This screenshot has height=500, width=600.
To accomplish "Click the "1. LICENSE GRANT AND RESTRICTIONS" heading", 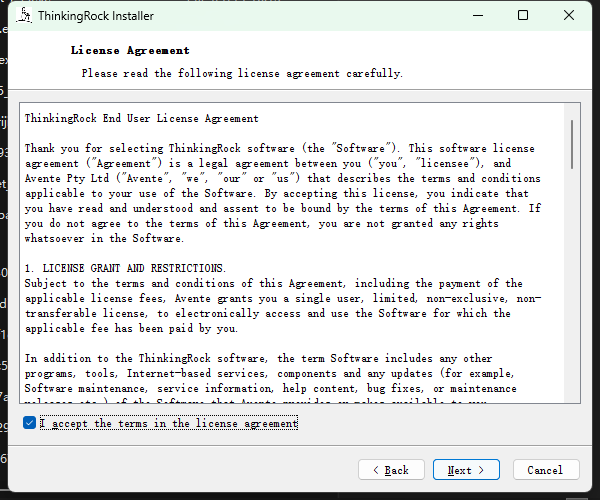I will [x=125, y=268].
